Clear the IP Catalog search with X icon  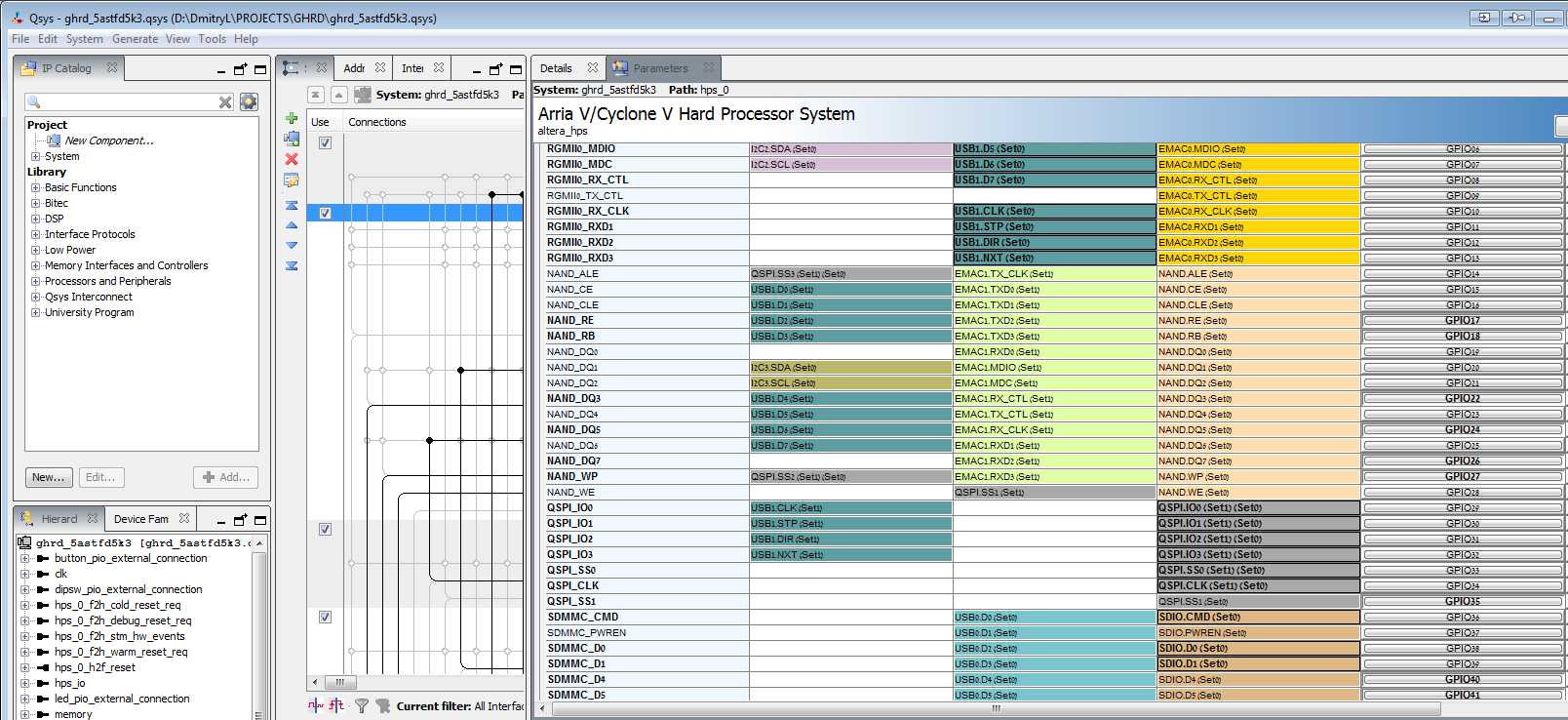click(x=225, y=101)
